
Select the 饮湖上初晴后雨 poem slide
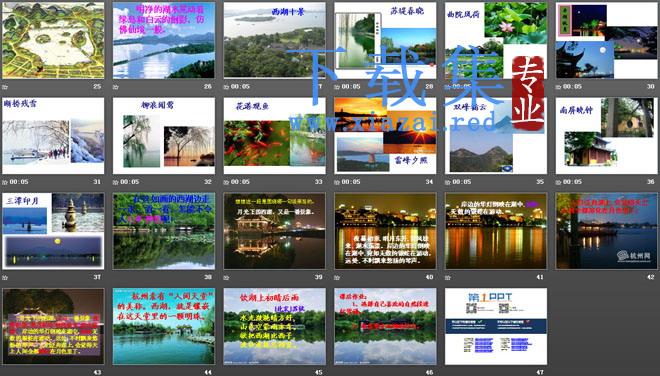[x=274, y=326]
